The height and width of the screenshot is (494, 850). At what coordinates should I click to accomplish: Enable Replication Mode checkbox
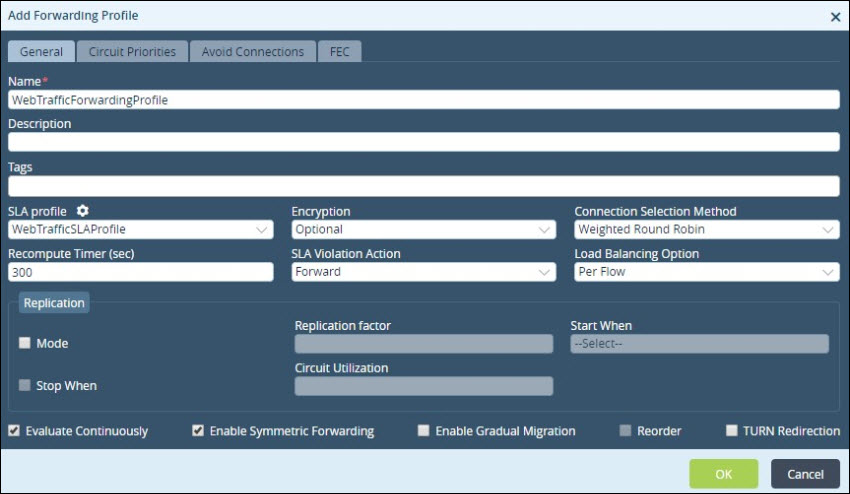[x=24, y=343]
